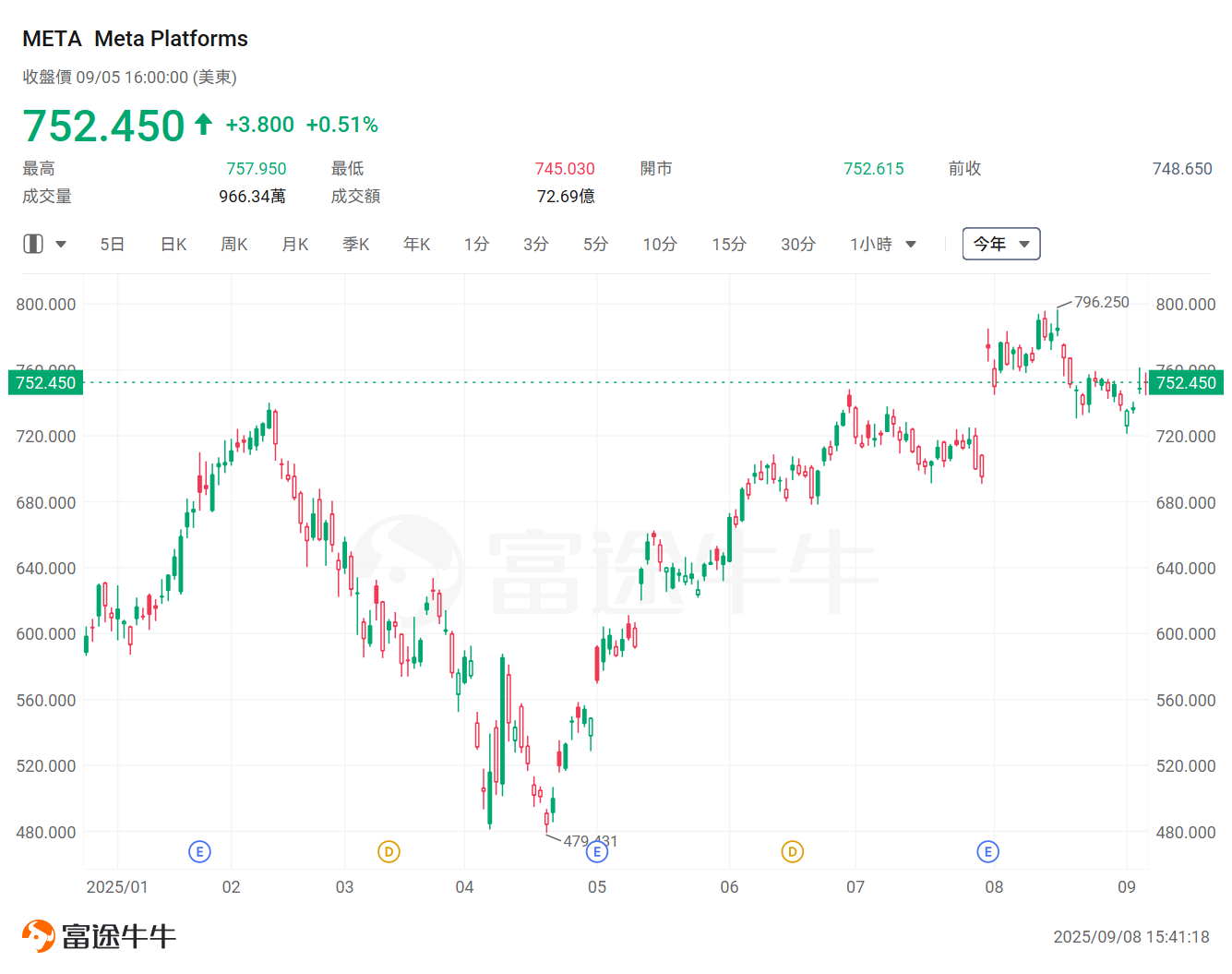Open the 今年 date range dropdown
1232x974 pixels.
(x=1001, y=244)
